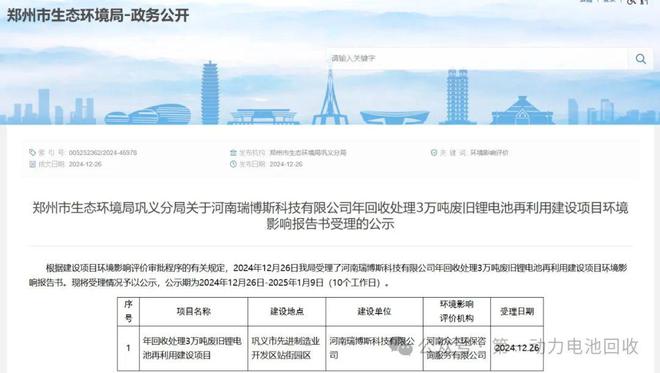Image resolution: width=660 pixels, height=373 pixels.
Task: Click the article headline about 河南瑞博斯科技有限公司
Action: [330, 216]
